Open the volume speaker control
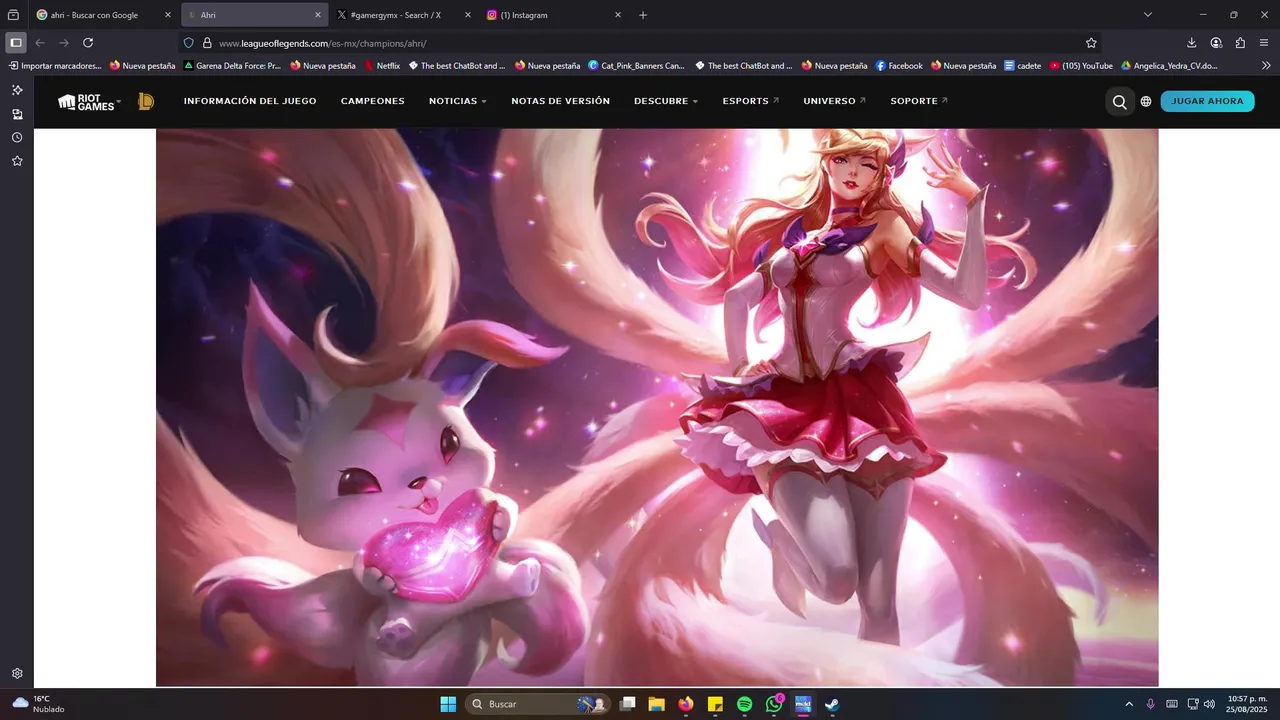1280x720 pixels. pyautogui.click(x=1209, y=704)
